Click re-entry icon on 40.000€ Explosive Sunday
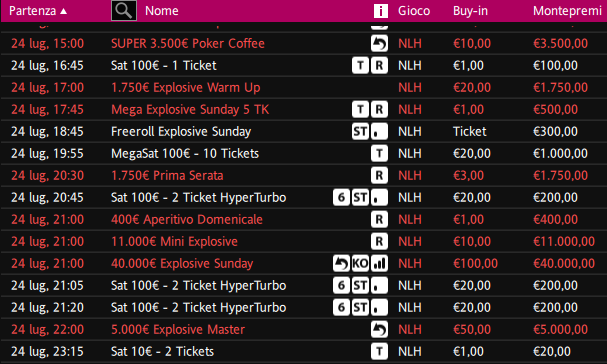This screenshot has width=607, height=364. tap(341, 264)
